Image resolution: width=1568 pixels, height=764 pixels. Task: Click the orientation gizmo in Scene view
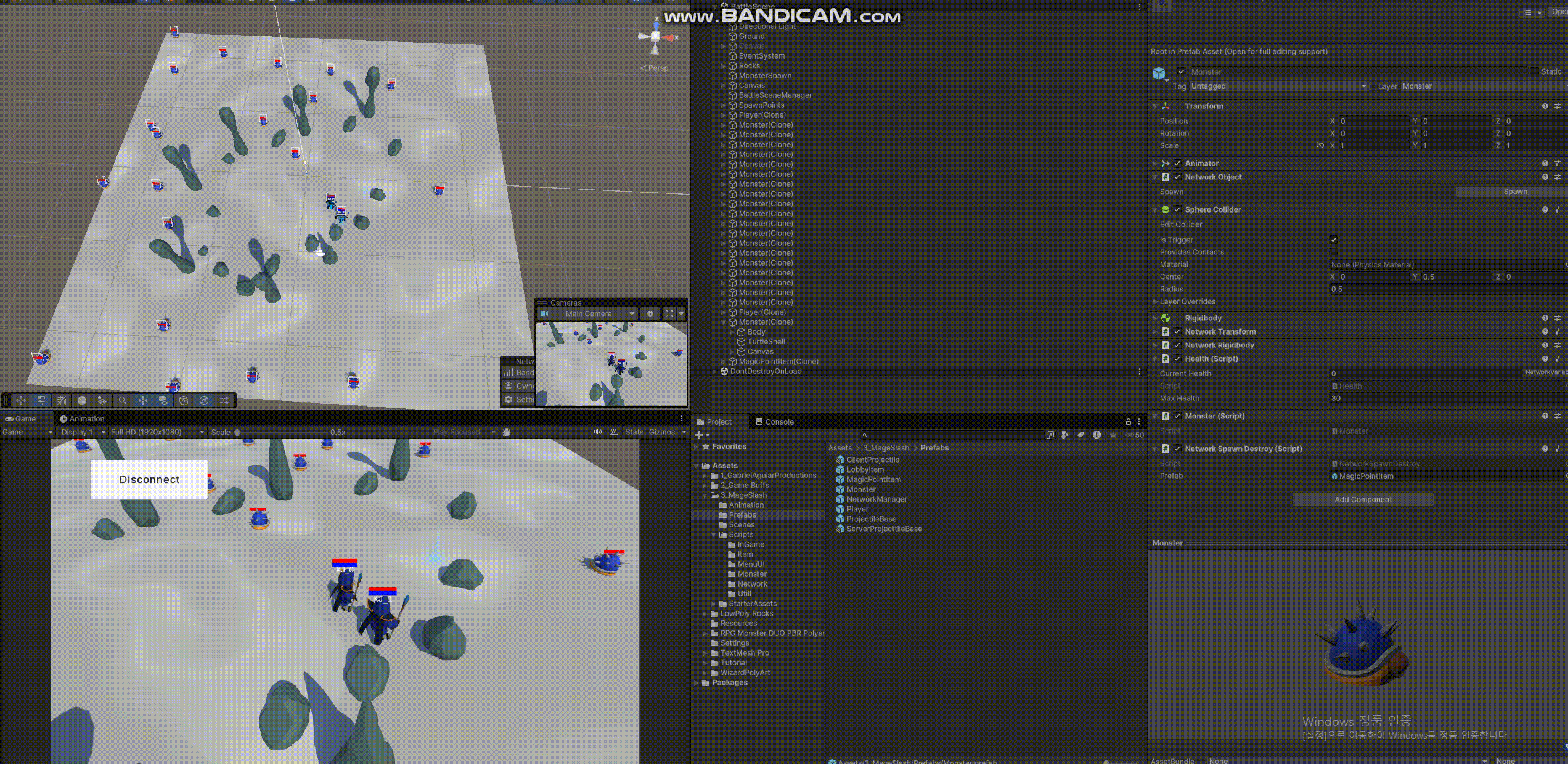pyautogui.click(x=656, y=37)
